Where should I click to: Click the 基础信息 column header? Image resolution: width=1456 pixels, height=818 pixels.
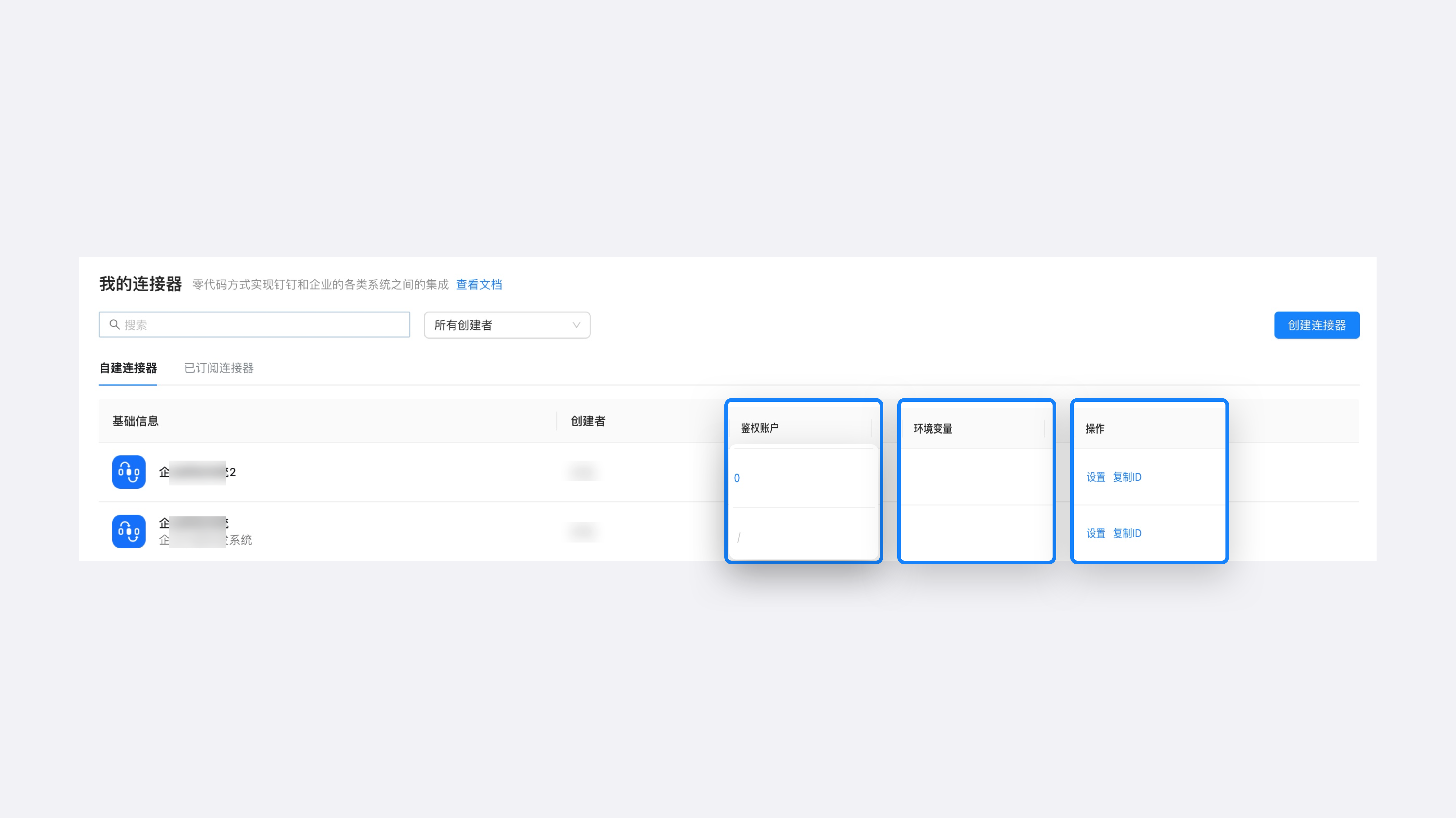click(x=135, y=421)
